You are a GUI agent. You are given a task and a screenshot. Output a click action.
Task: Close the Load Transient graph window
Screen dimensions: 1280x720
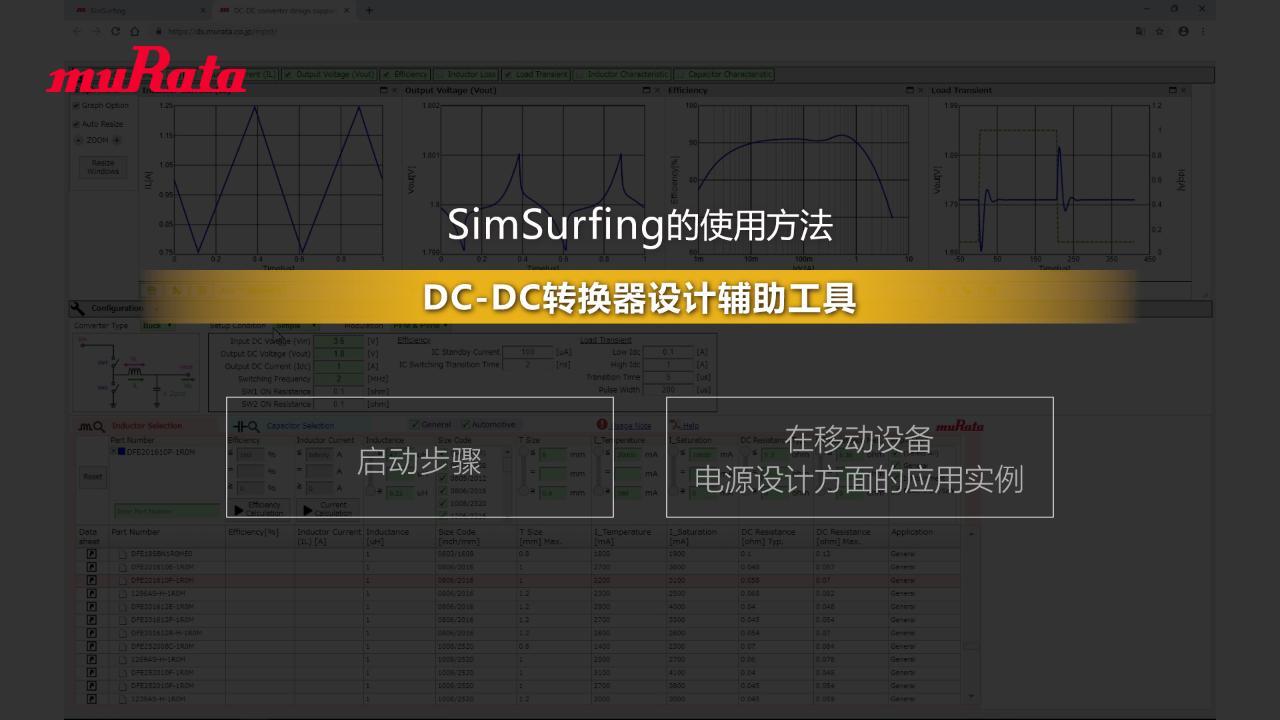pos(1184,90)
